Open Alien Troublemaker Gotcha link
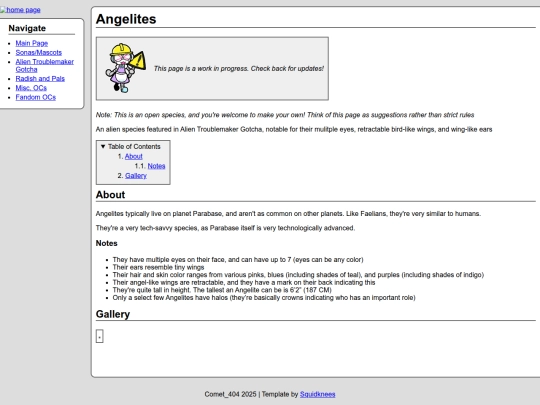The image size is (540, 405). pyautogui.click(x=44, y=65)
